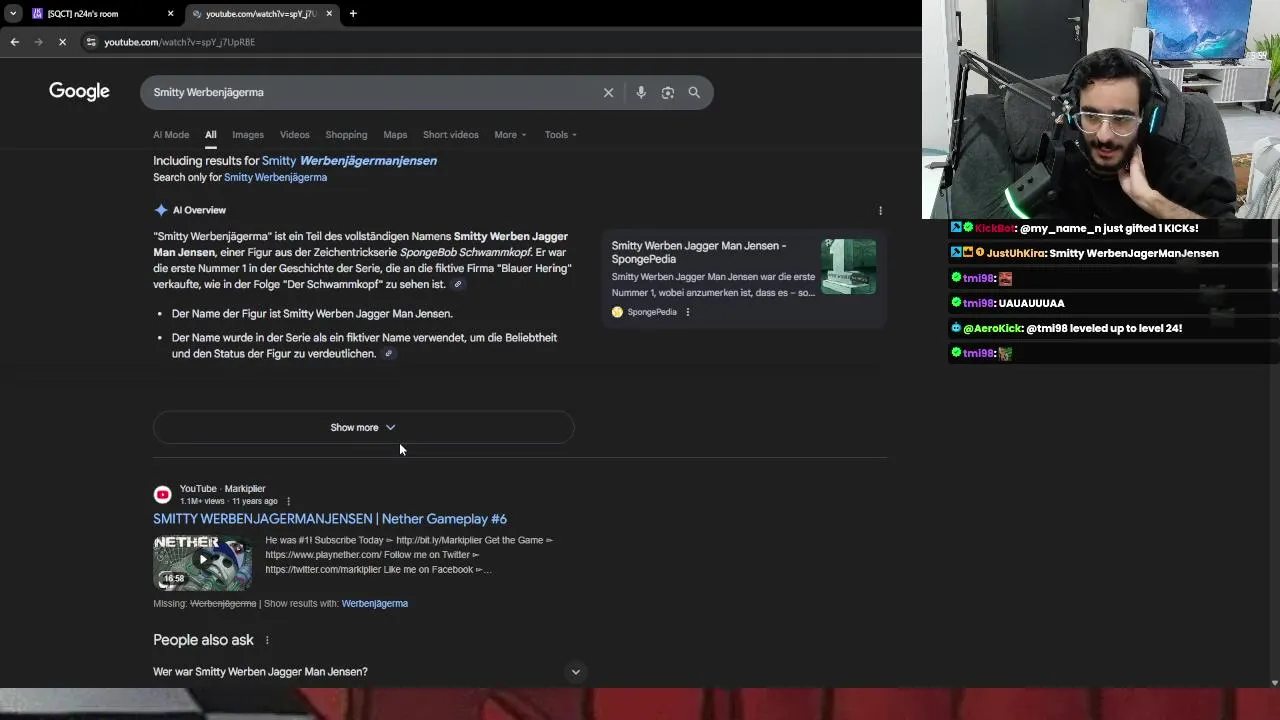
Task: Open the tab search dropdown arrow
Action: tap(13, 14)
